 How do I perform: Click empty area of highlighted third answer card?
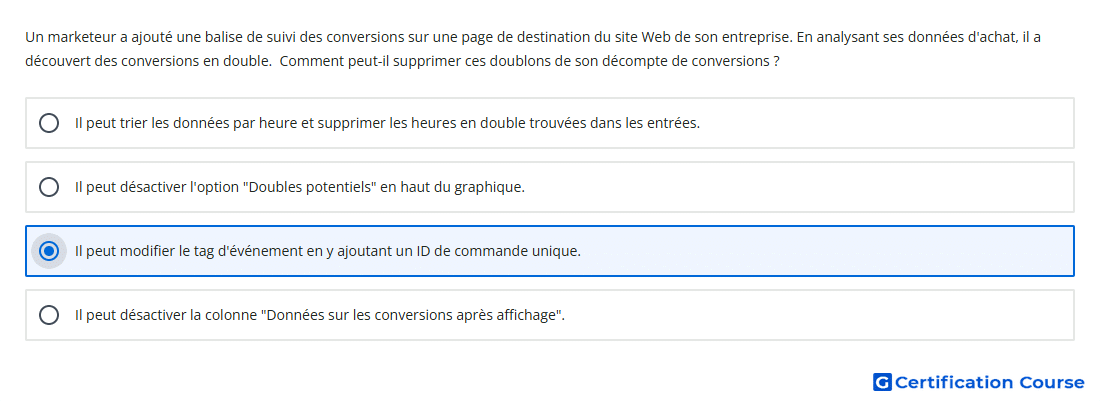tap(828, 251)
